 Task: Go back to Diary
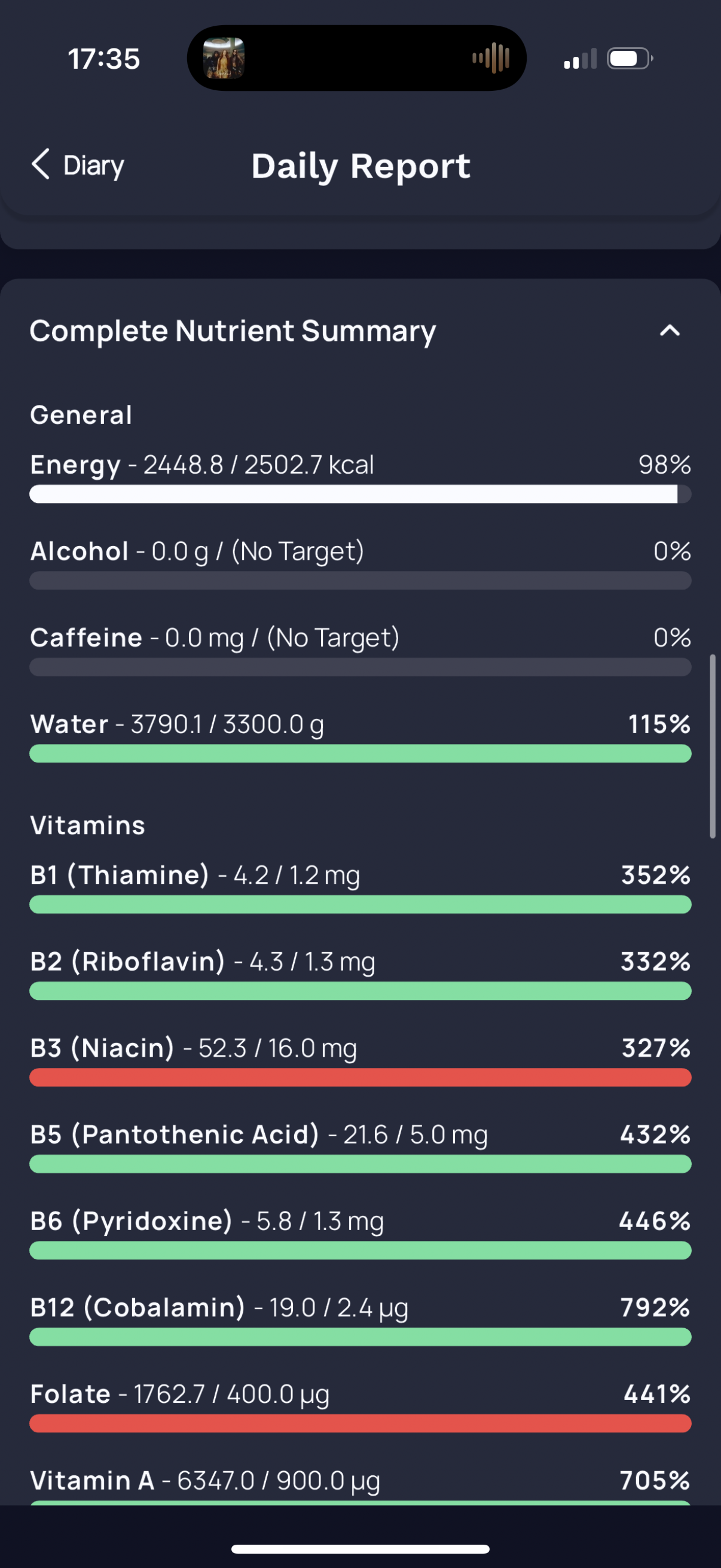pos(78,165)
